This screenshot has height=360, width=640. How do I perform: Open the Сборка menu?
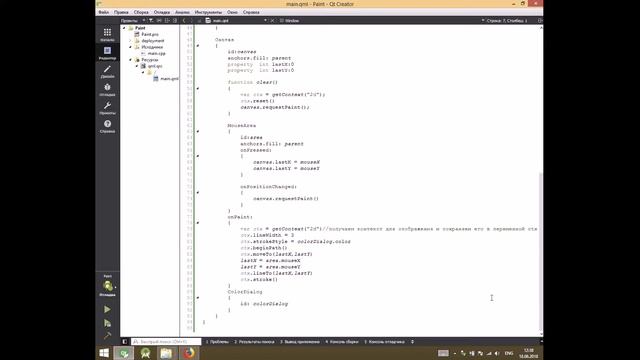(x=141, y=12)
